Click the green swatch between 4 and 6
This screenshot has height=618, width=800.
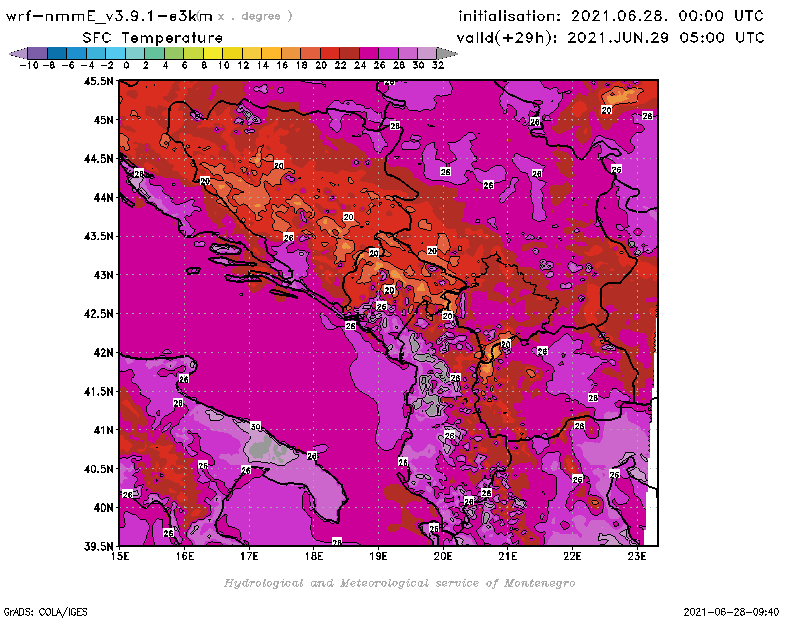pyautogui.click(x=174, y=52)
